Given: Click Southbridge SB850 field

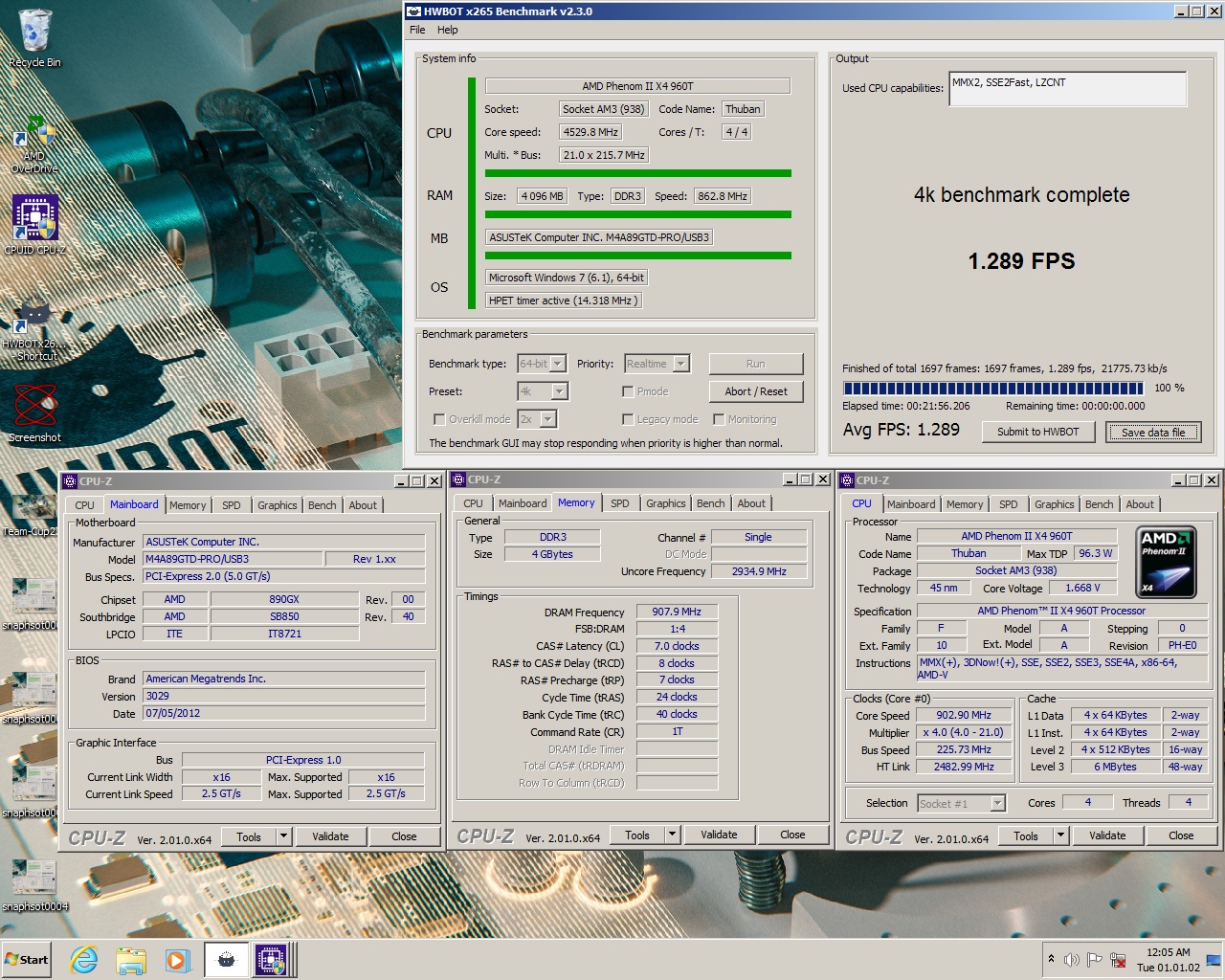Looking at the screenshot, I should [x=284, y=616].
